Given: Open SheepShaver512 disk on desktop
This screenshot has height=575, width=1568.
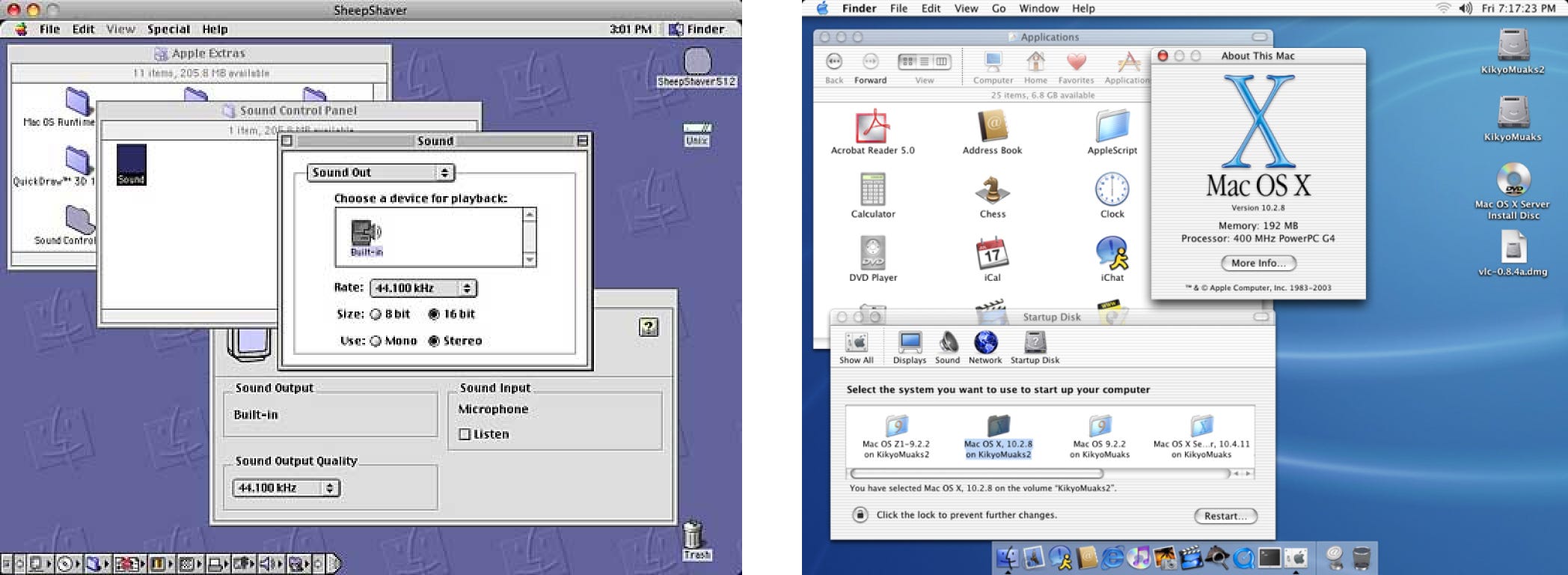Looking at the screenshot, I should 697,67.
